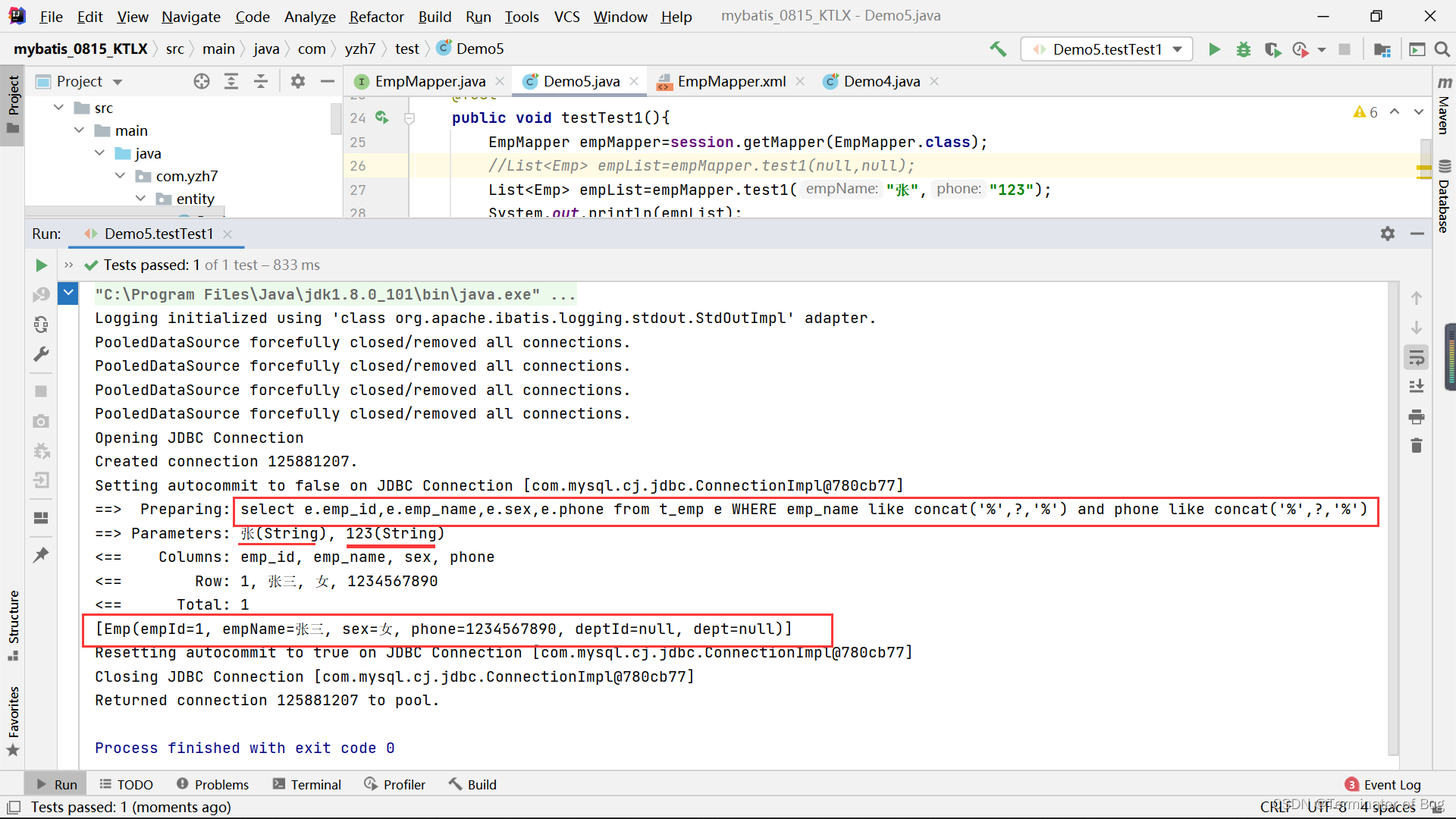This screenshot has width=1456, height=819.
Task: Click the stop process toolbar icon
Action: click(1345, 49)
